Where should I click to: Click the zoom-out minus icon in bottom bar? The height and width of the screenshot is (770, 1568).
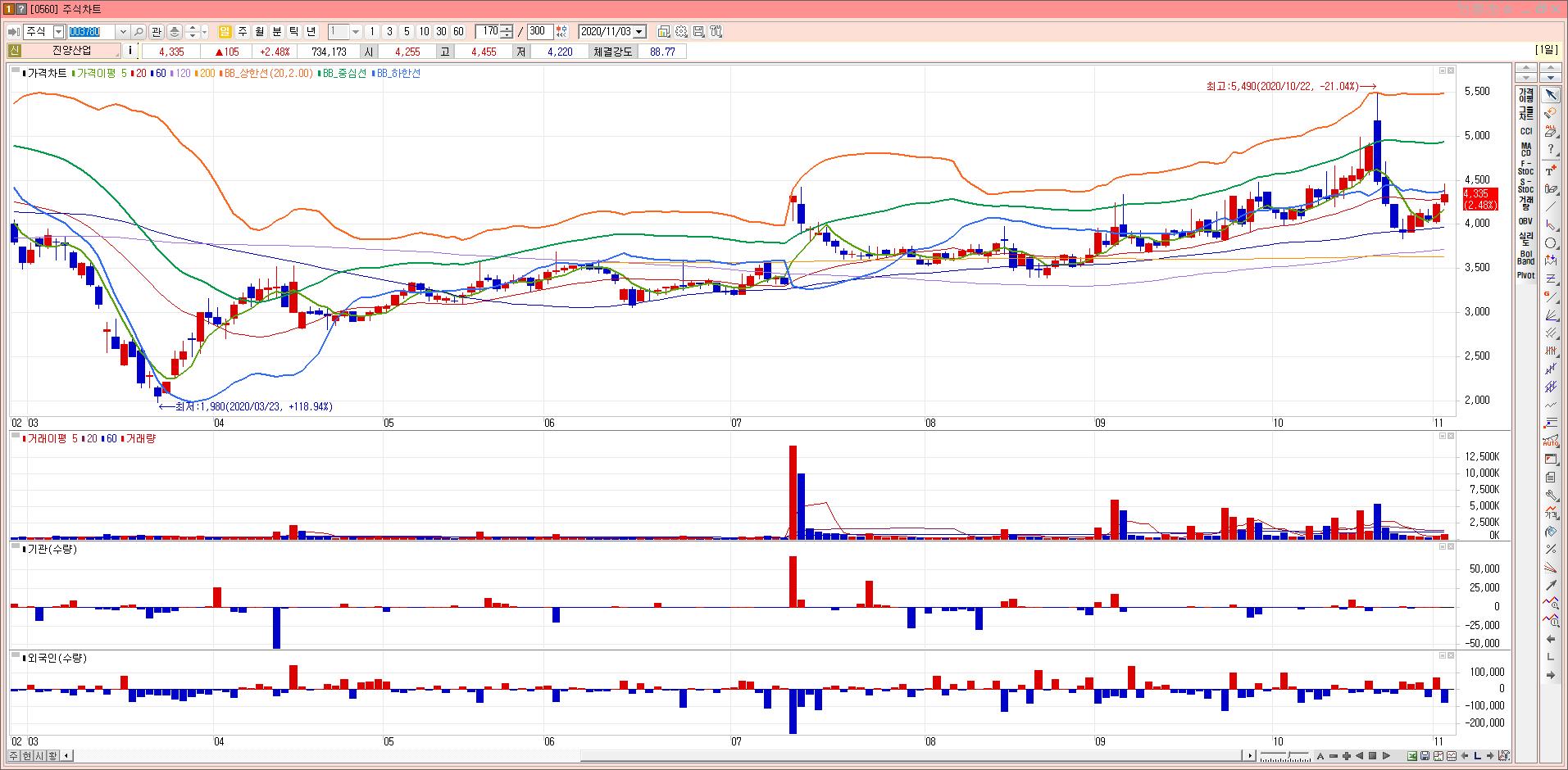1334,755
